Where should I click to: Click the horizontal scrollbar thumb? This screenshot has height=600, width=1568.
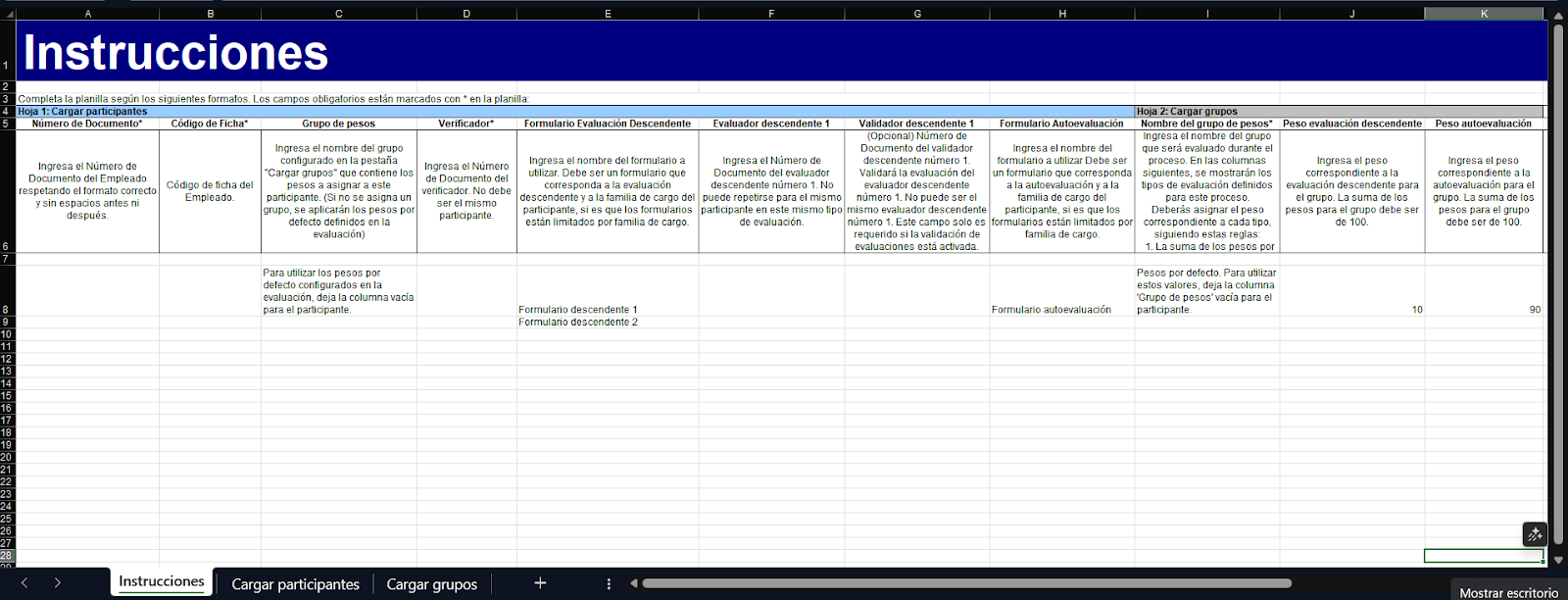965,583
